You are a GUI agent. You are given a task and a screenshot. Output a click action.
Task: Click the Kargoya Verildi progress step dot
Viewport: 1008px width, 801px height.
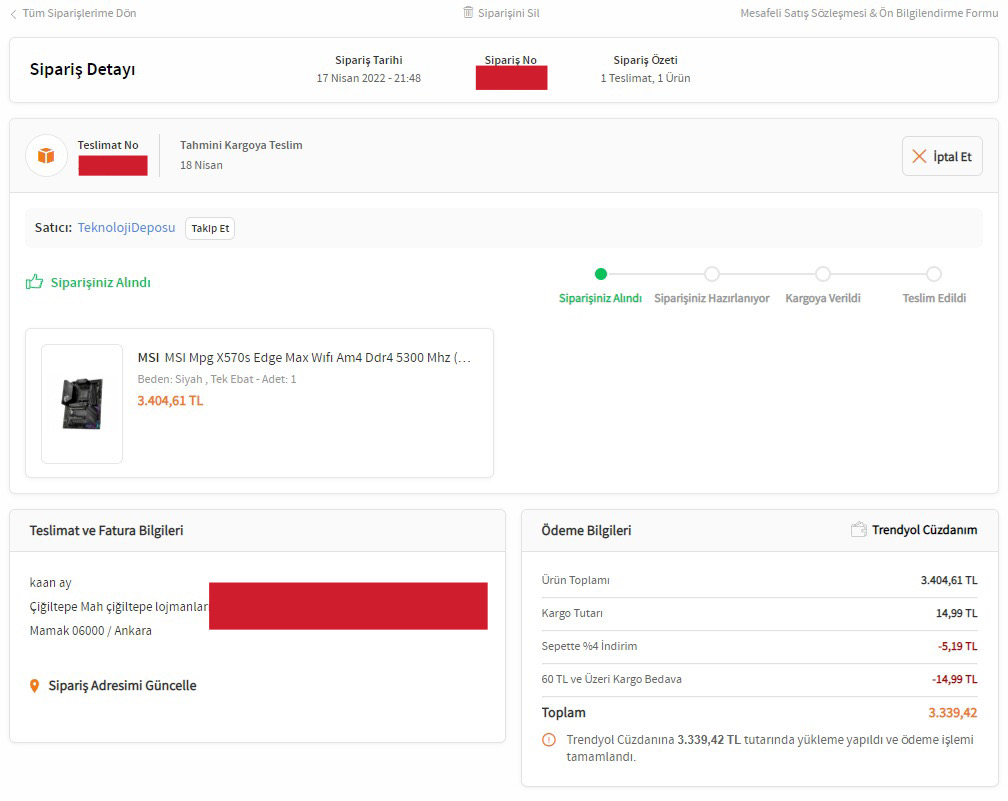tap(823, 274)
